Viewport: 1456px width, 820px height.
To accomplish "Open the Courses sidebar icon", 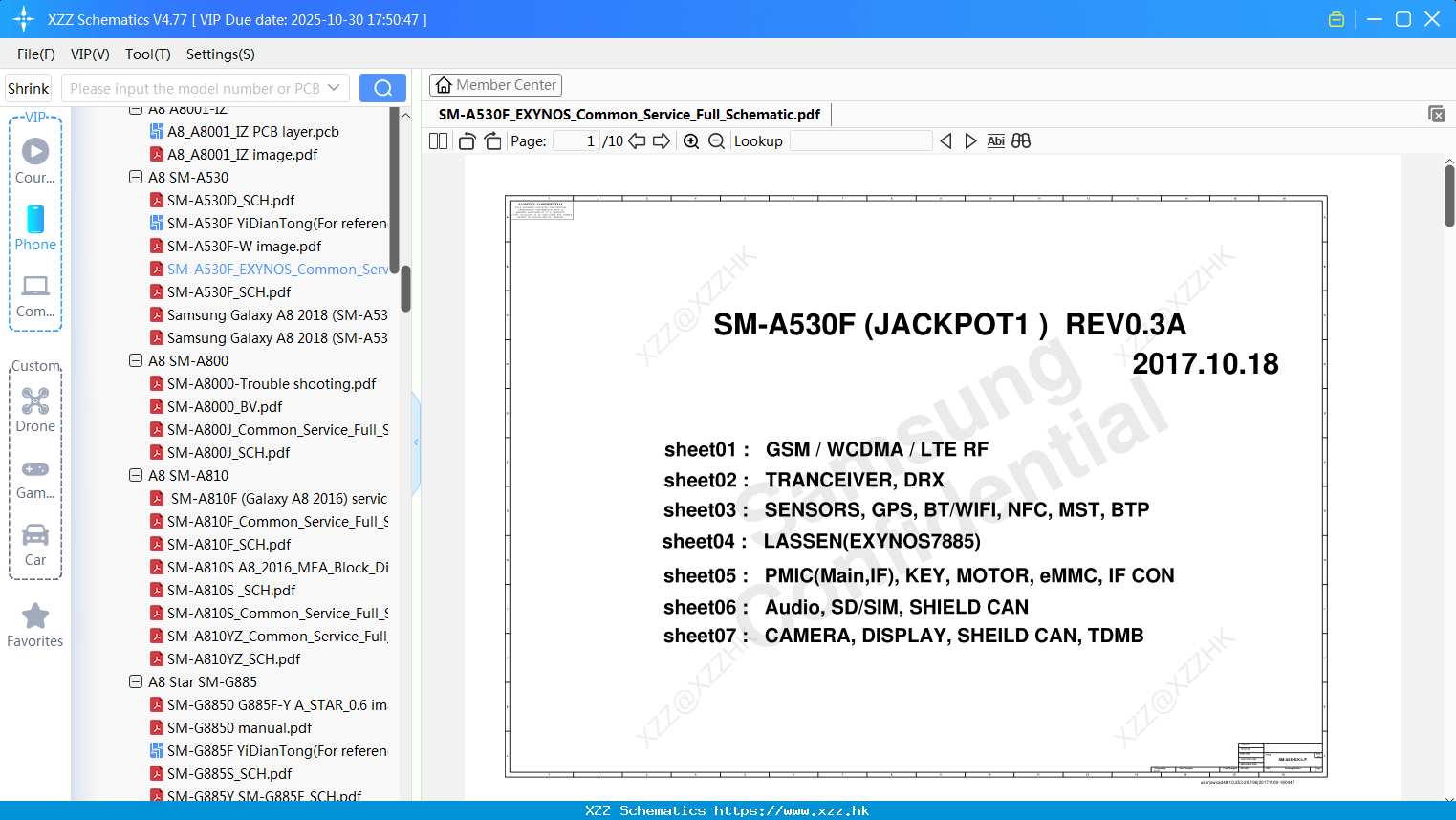I will point(35,161).
